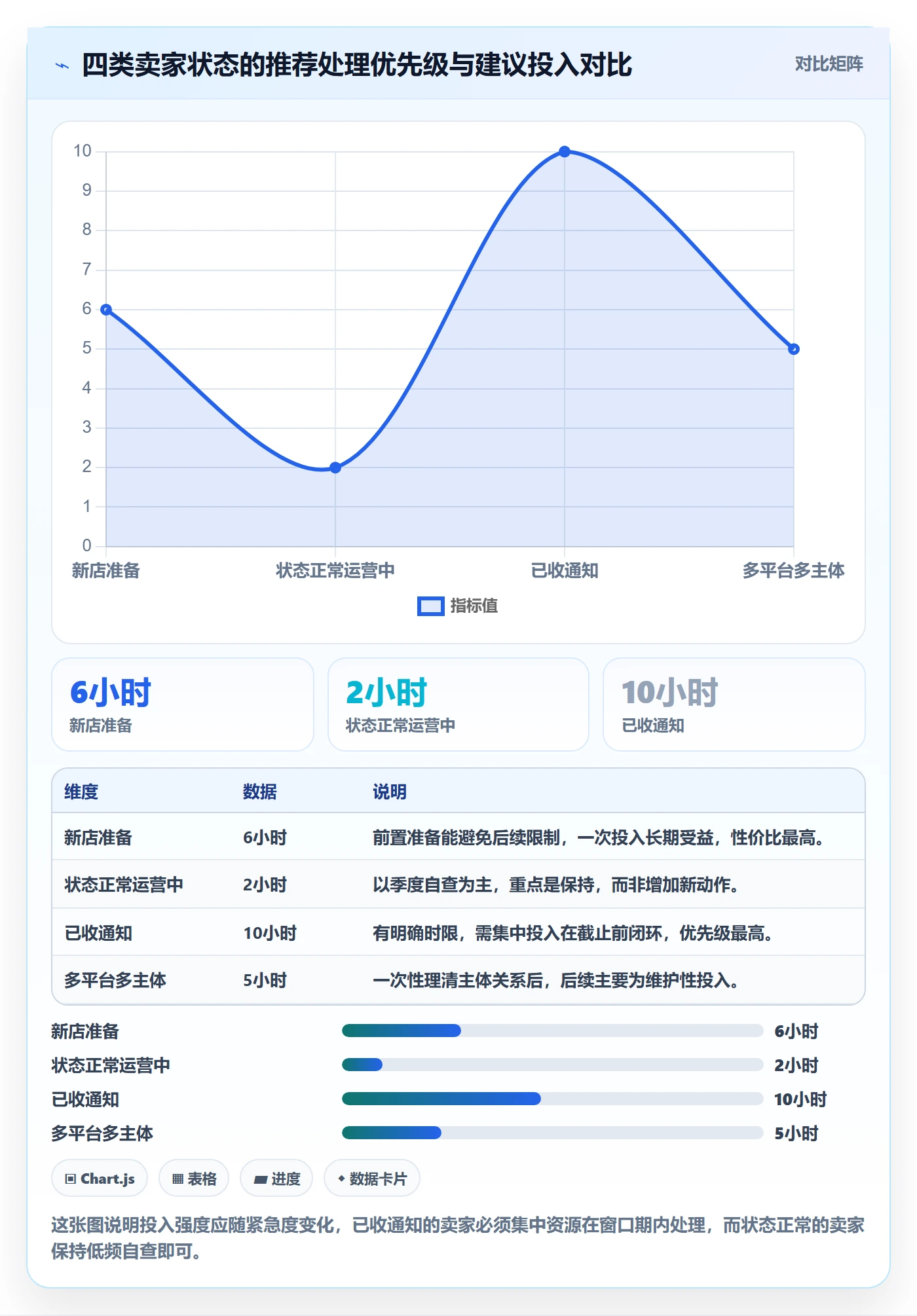Select the 10小时 cell in the table's 已收通知 row
Viewport: 917px width, 1316px height.
point(270,933)
